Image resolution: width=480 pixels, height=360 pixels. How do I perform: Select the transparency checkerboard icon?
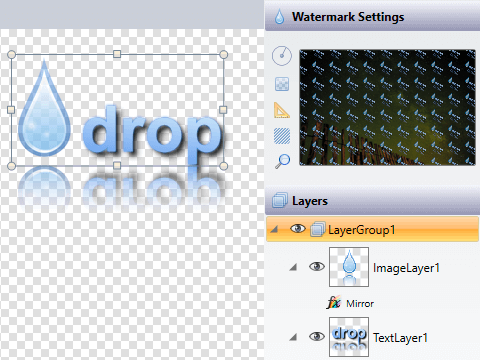[282, 84]
